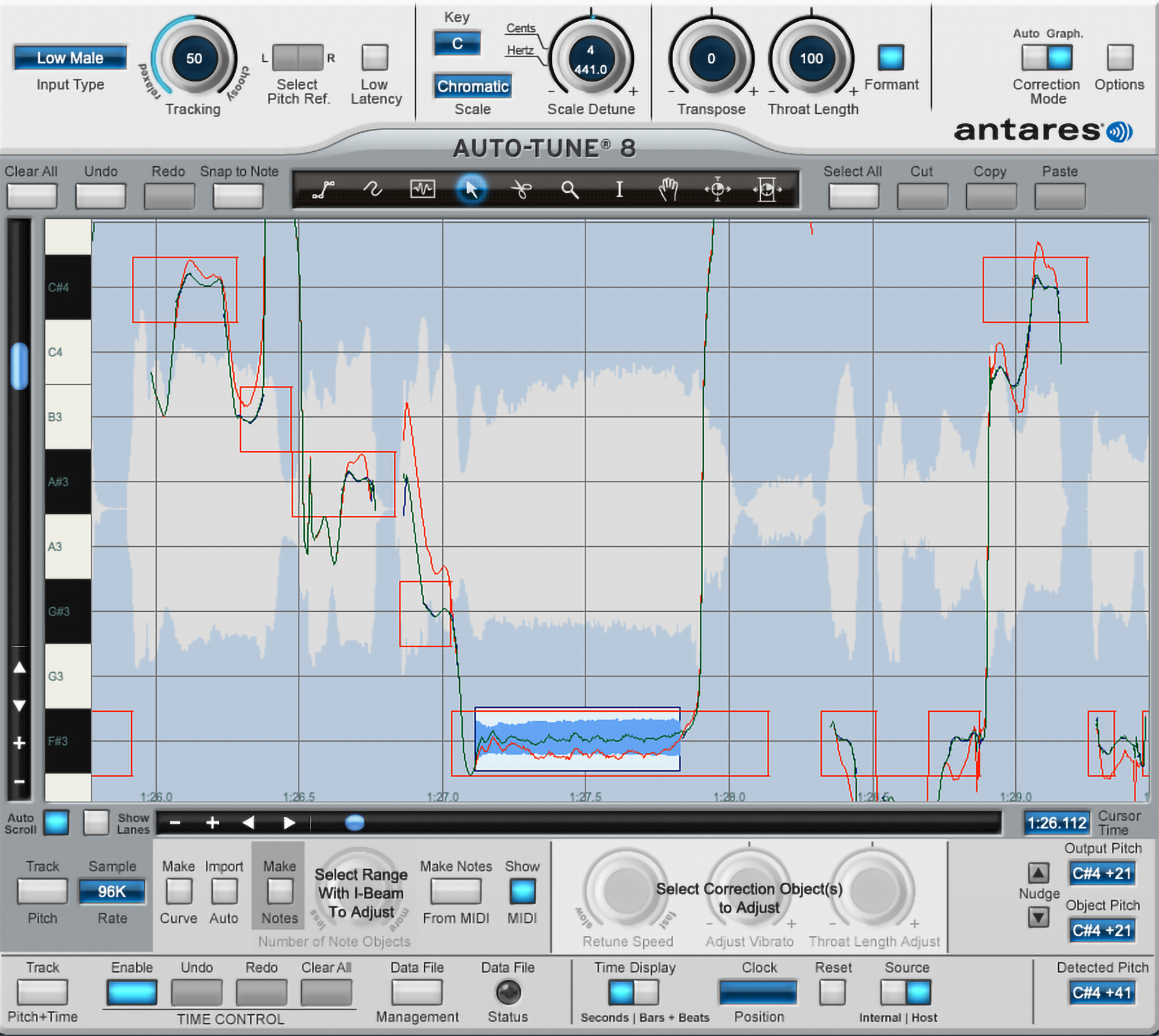The height and width of the screenshot is (1036, 1159).
Task: Click the Tracking knob
Action: pyautogui.click(x=194, y=58)
